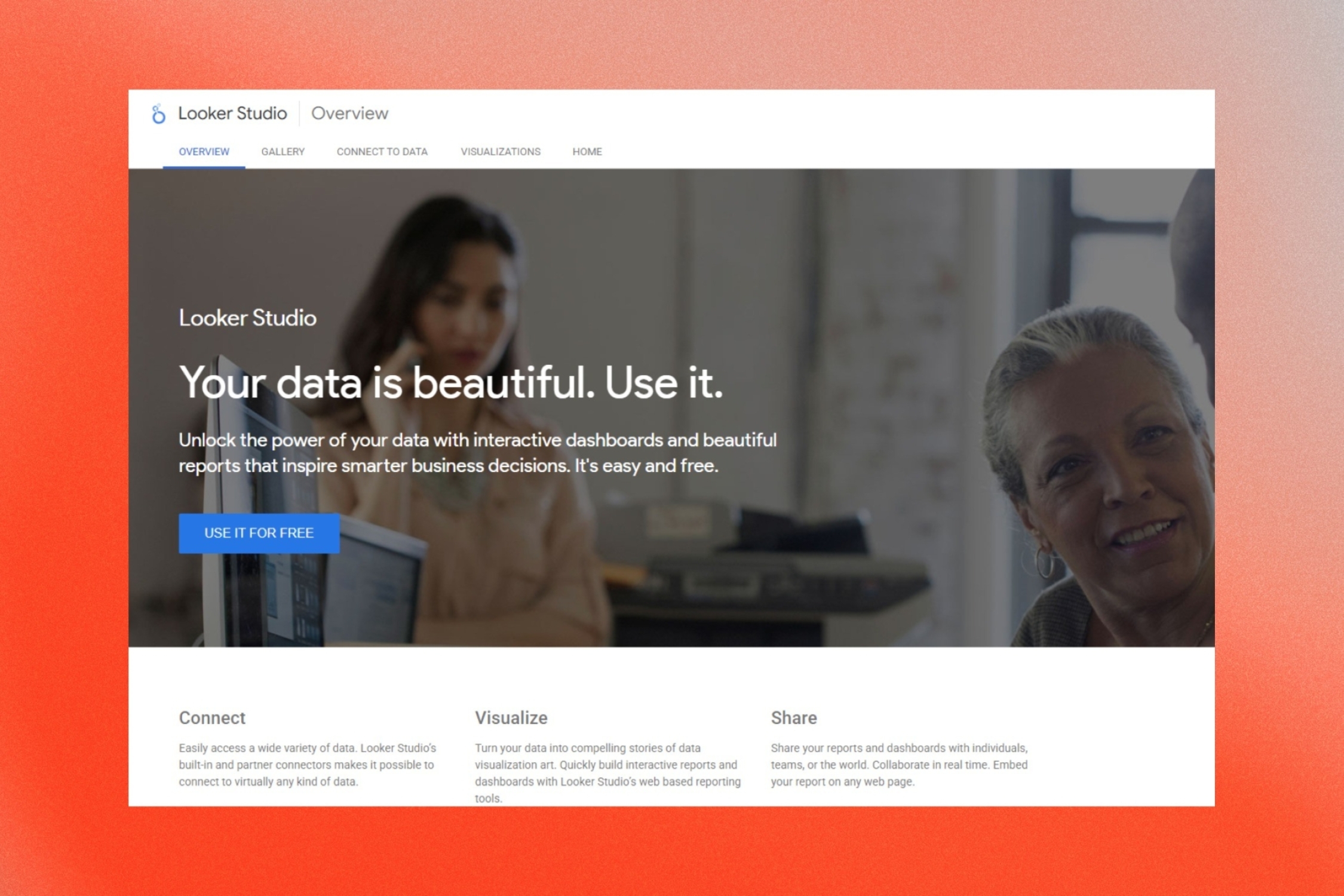Click the Visualize section heading
The height and width of the screenshot is (896, 1344).
pyautogui.click(x=511, y=717)
